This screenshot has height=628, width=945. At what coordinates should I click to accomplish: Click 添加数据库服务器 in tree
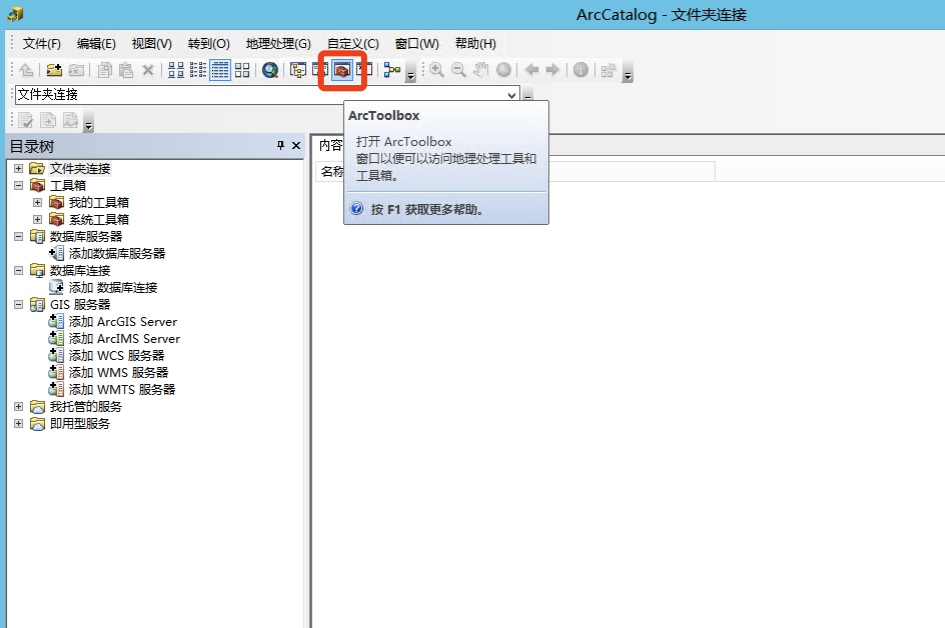point(117,253)
